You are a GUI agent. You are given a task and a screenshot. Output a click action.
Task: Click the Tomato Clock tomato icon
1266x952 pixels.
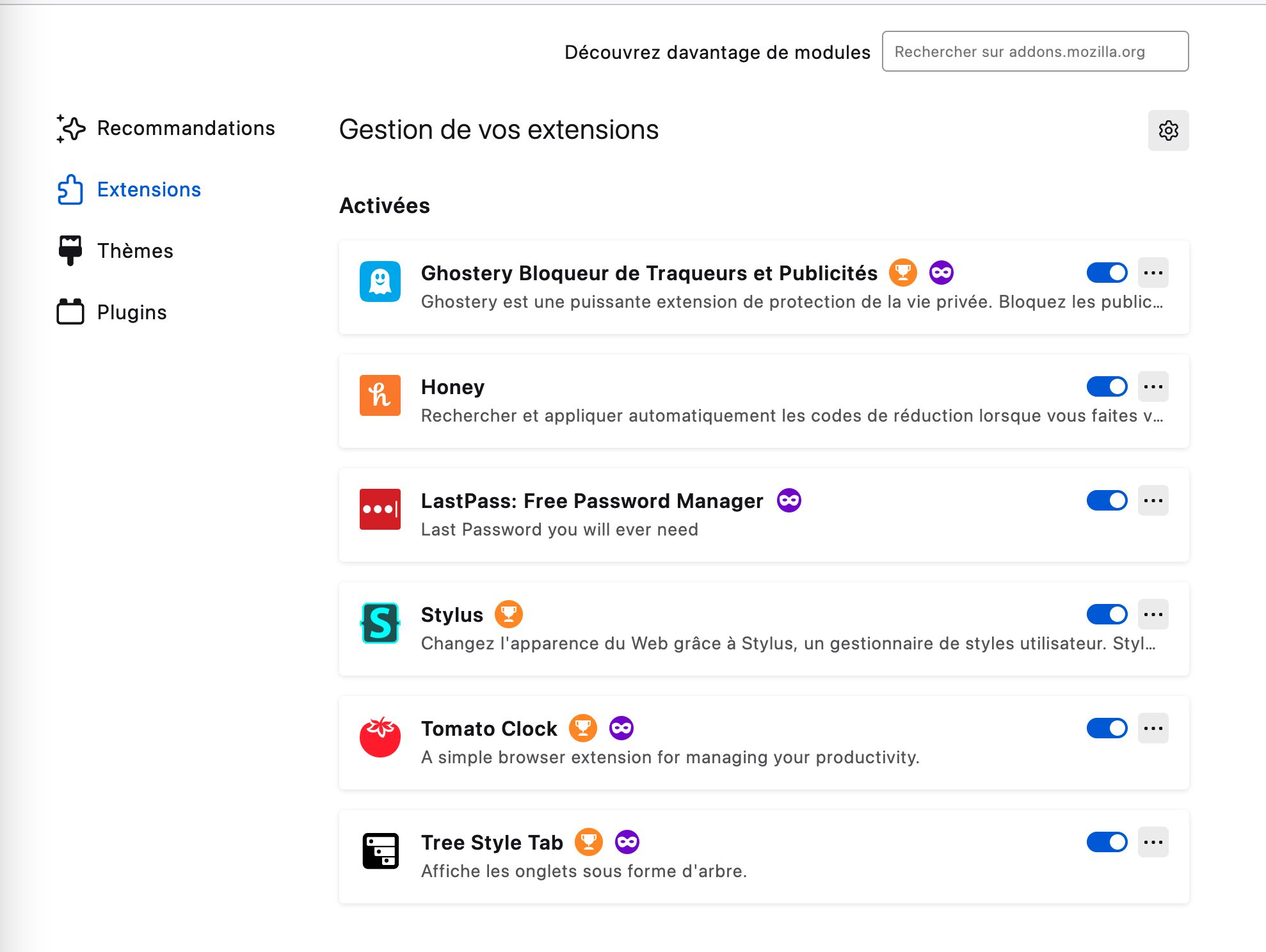(380, 737)
